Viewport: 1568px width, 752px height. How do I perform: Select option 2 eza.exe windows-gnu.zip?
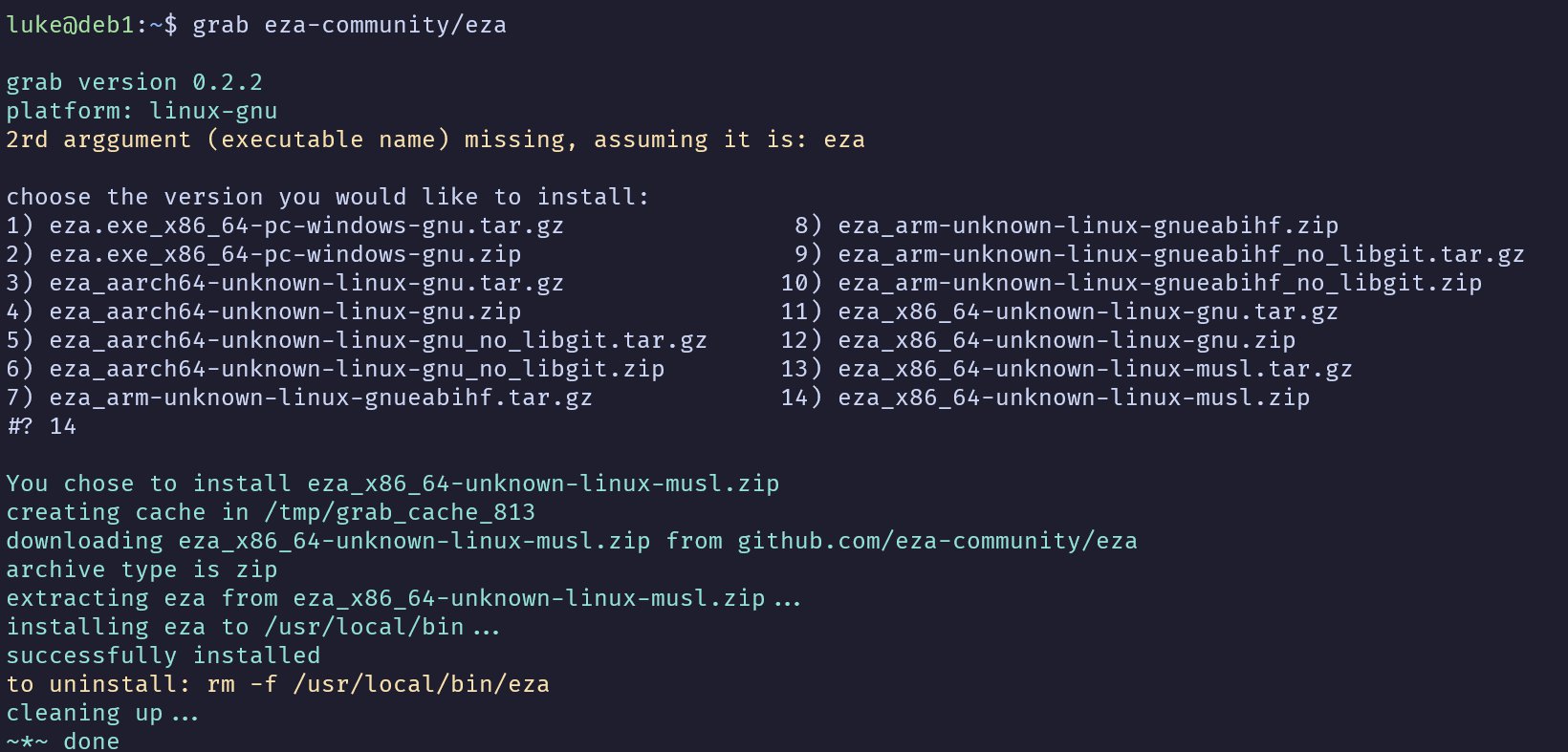[264, 254]
